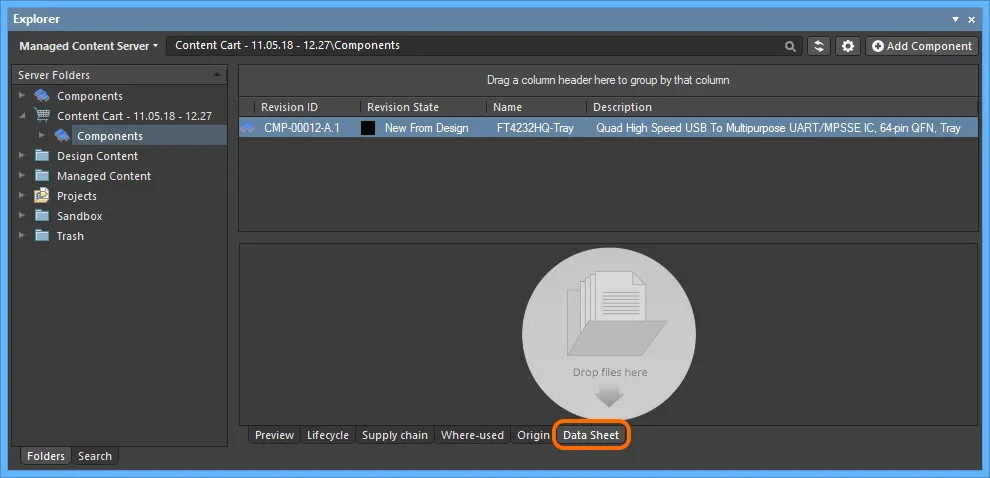Open settings with the gear icon
The width and height of the screenshot is (990, 478).
click(x=848, y=46)
